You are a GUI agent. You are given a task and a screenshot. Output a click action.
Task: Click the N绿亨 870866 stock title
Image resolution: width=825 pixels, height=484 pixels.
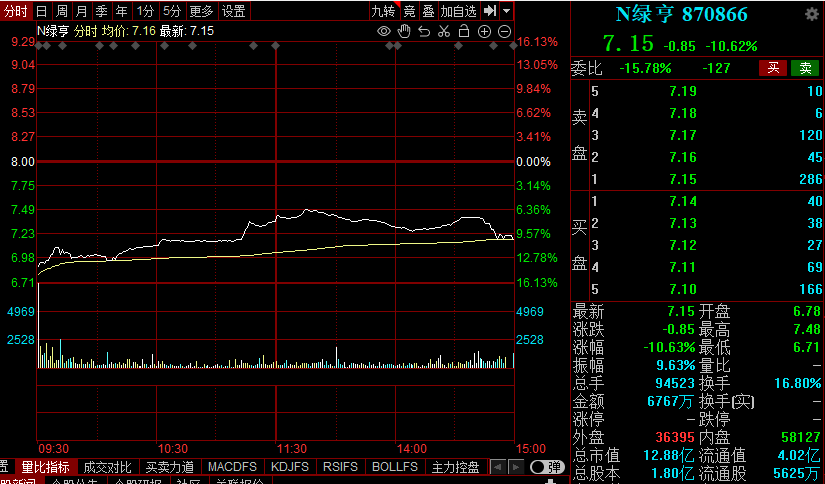(681, 15)
